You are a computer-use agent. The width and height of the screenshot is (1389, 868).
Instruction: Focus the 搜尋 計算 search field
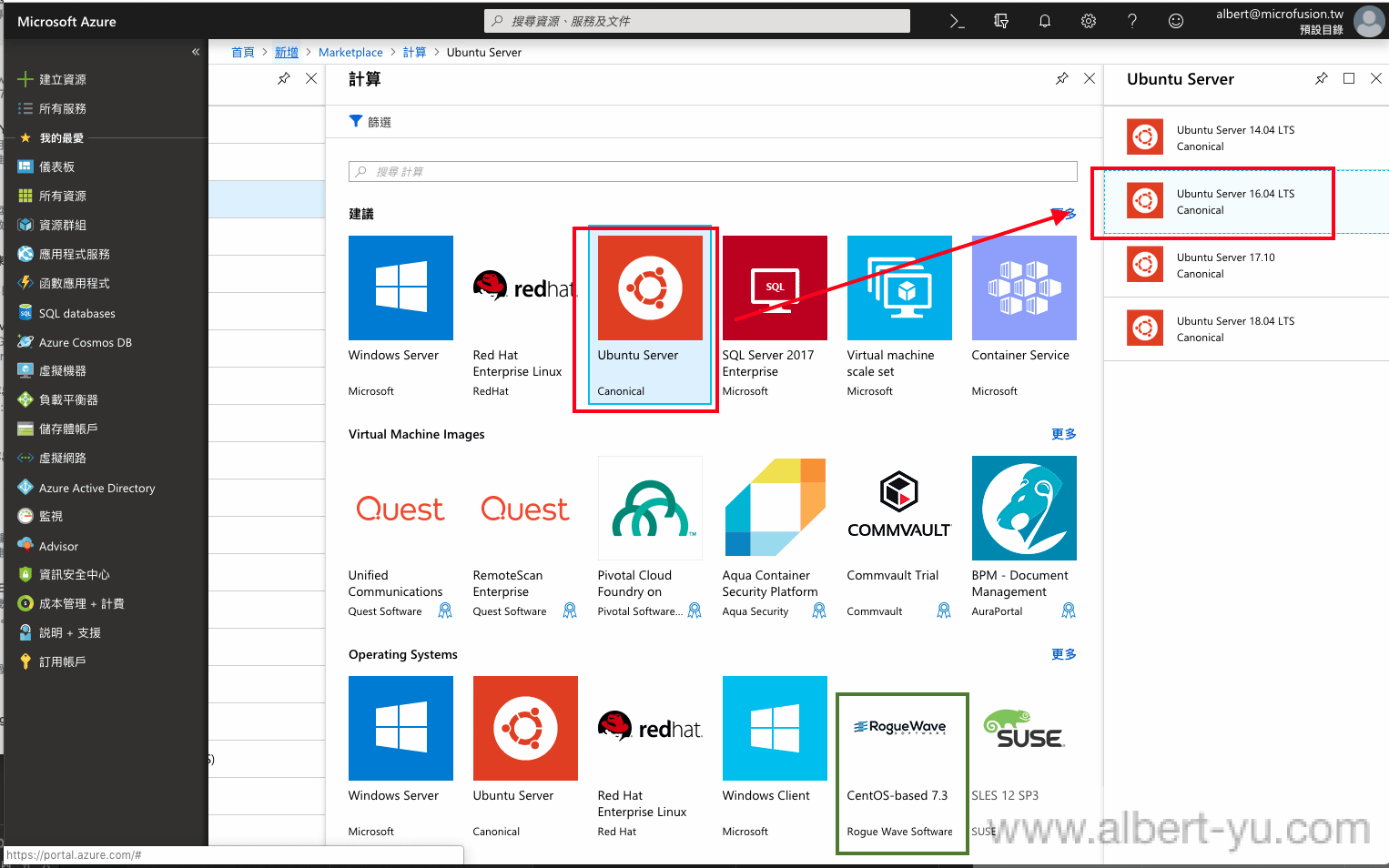pos(713,171)
